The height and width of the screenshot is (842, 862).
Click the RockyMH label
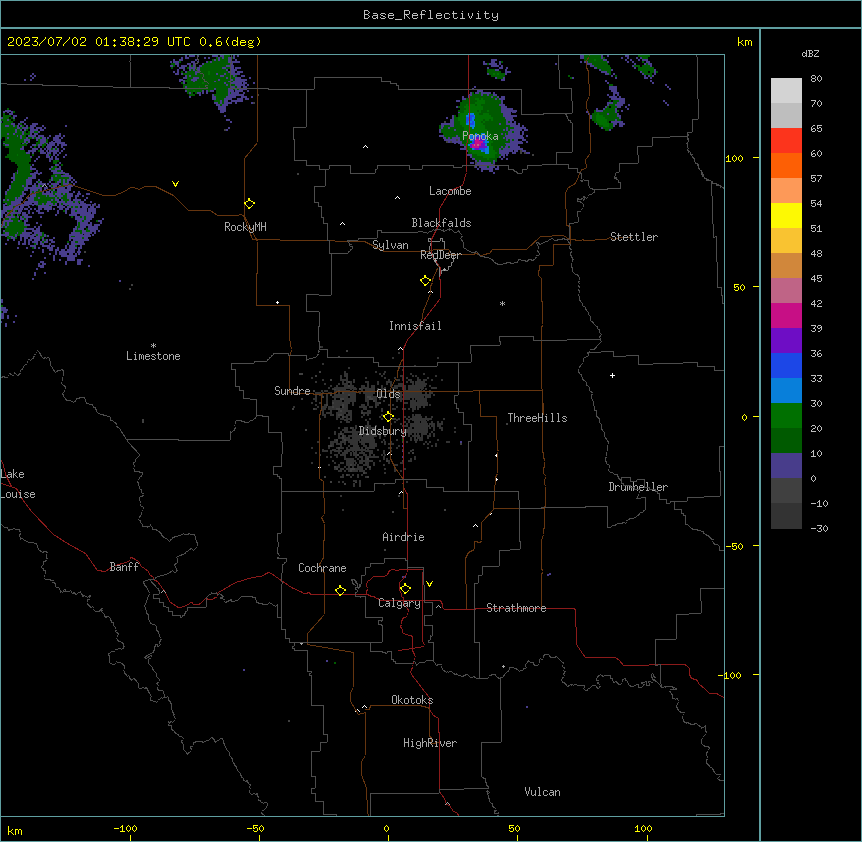coord(245,227)
